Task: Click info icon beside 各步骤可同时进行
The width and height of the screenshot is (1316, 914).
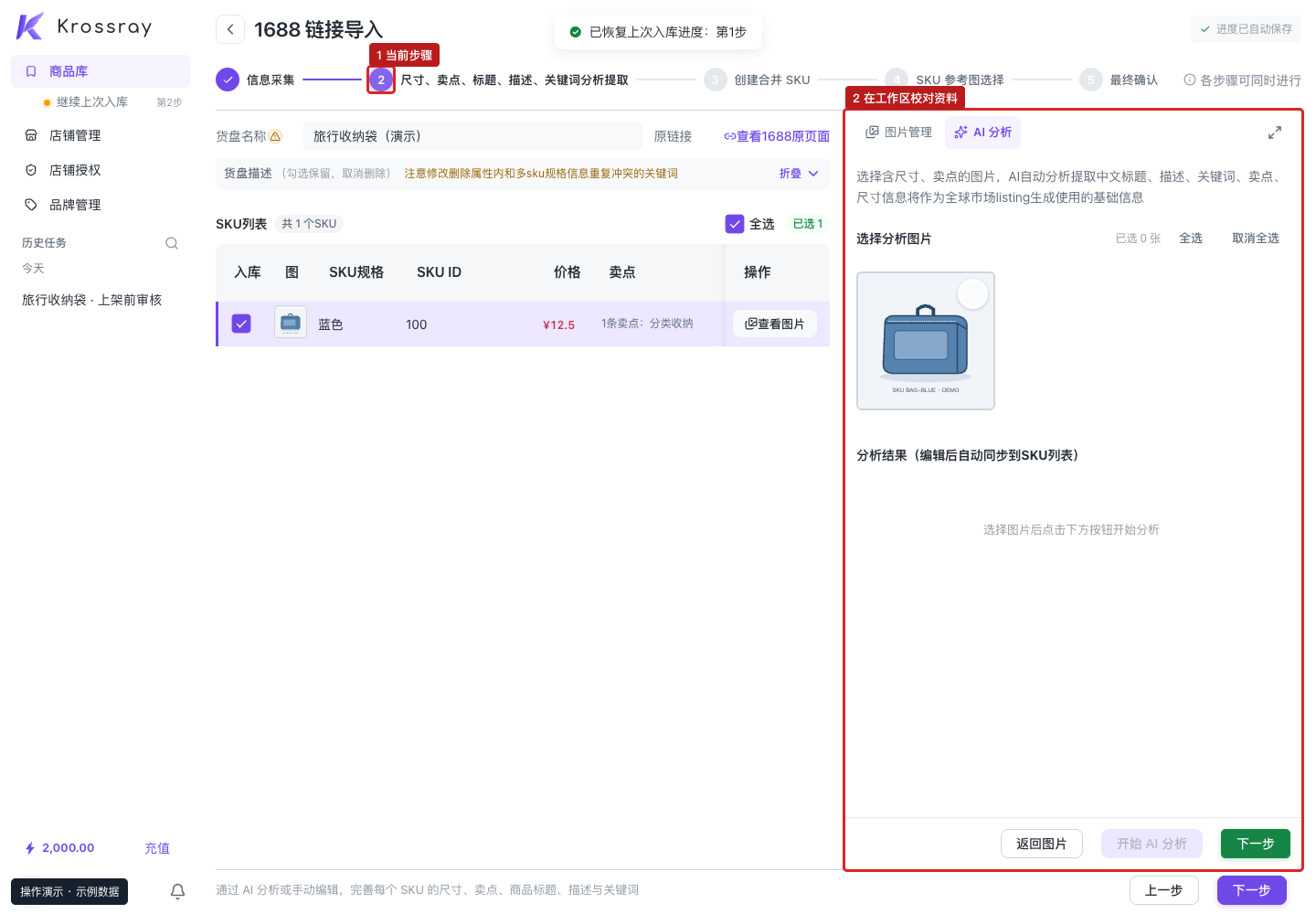Action: click(1190, 80)
